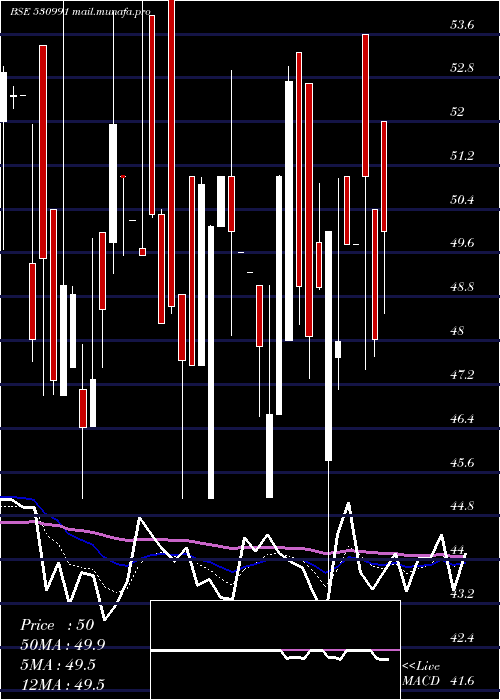500x700 pixels.
Task: Click the 45.6 price axis label
Action: click(x=462, y=462)
